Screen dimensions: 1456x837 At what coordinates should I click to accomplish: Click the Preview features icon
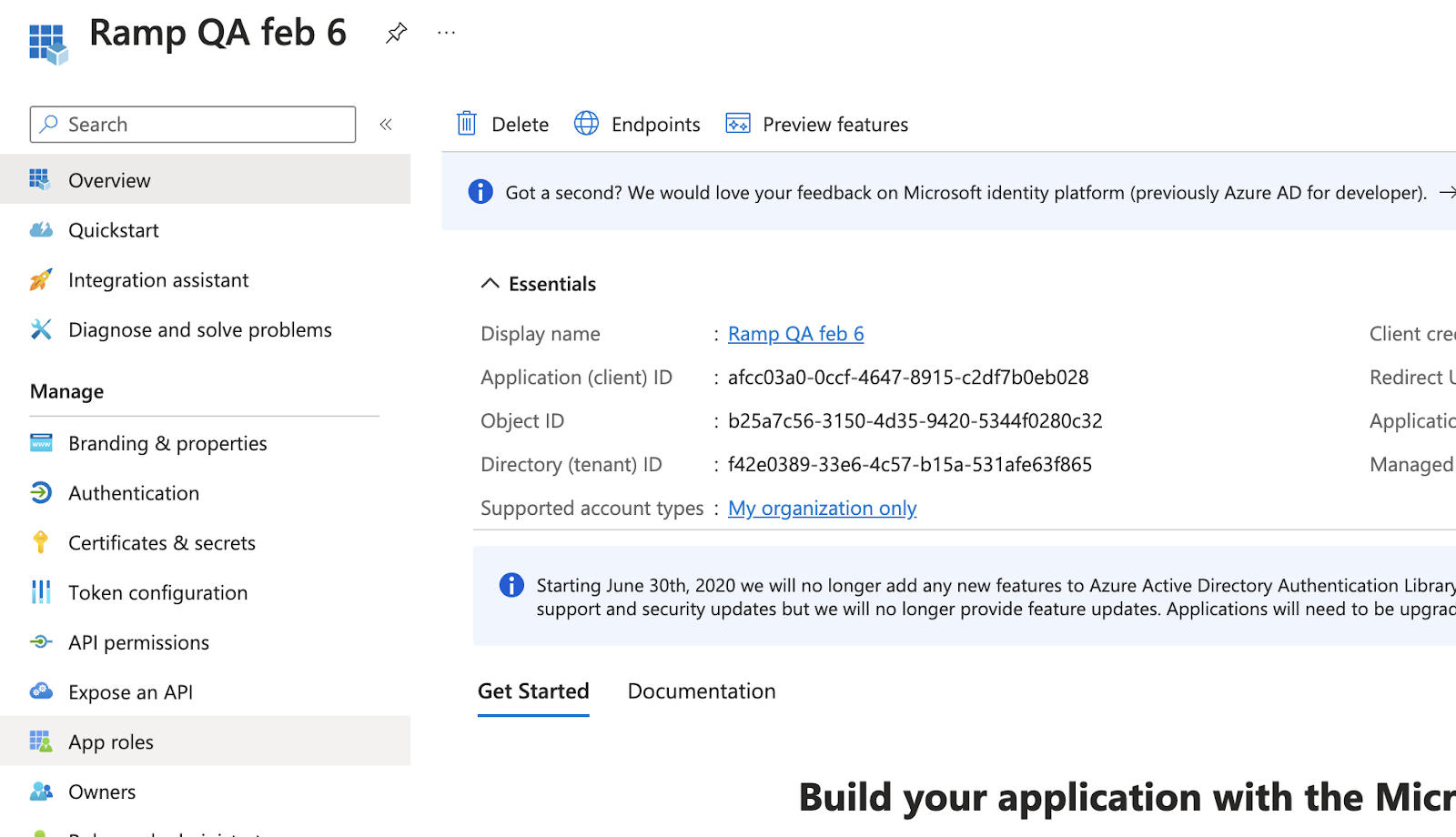738,124
